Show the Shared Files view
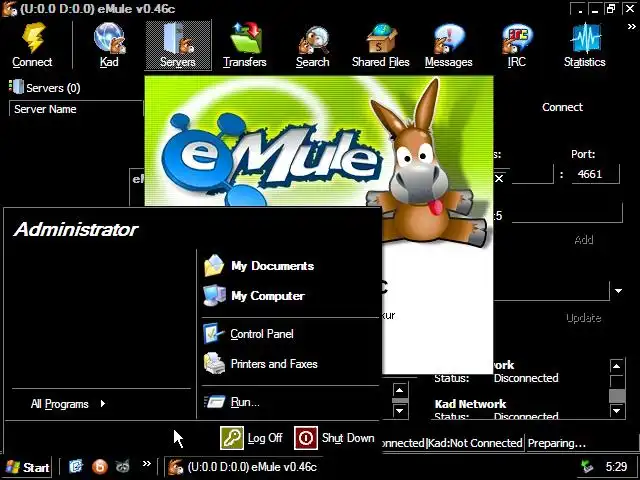The width and height of the screenshot is (640, 480). (380, 45)
